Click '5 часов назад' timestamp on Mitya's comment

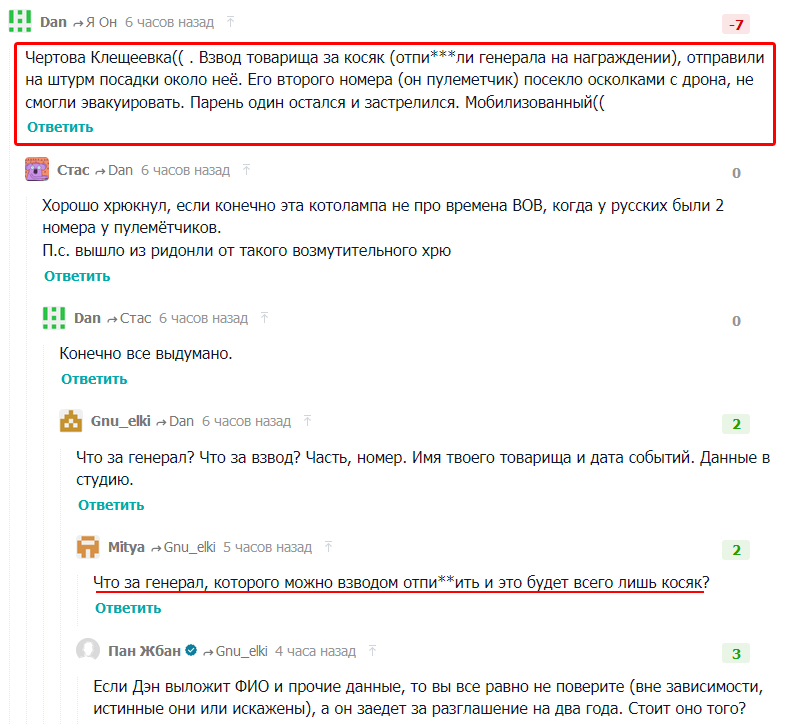click(267, 547)
